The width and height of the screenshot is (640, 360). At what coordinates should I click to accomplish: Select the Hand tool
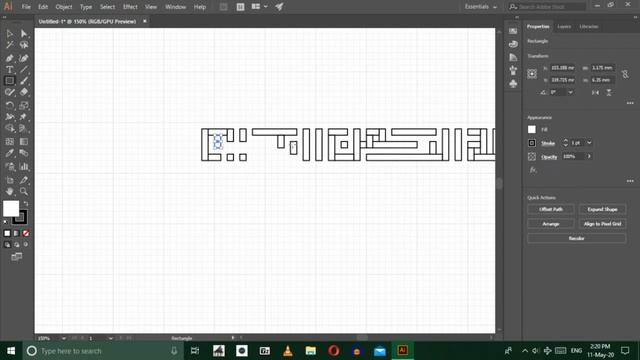(x=10, y=191)
